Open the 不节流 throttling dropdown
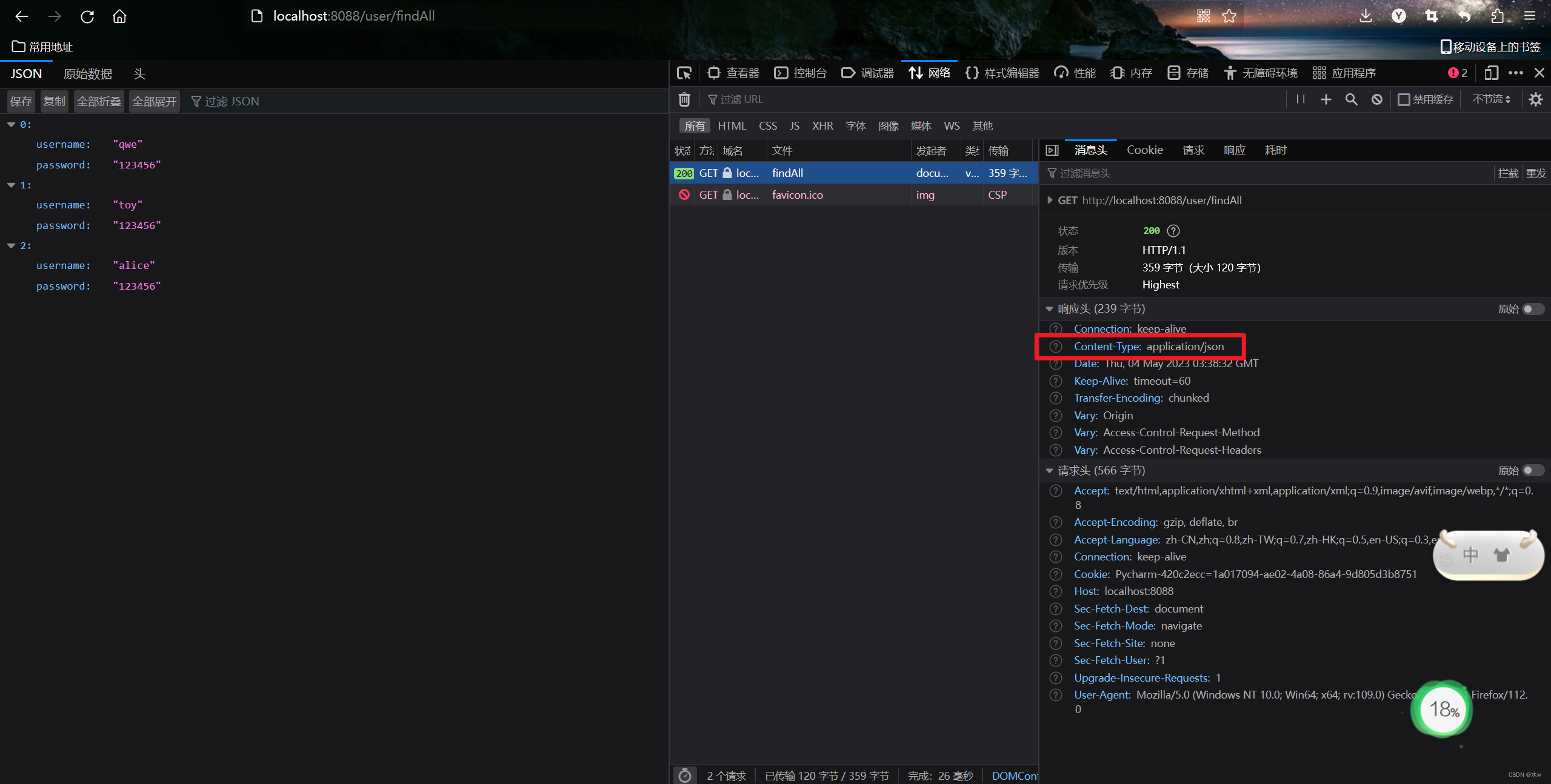Screen dimensions: 1551x784 [x=1492, y=99]
